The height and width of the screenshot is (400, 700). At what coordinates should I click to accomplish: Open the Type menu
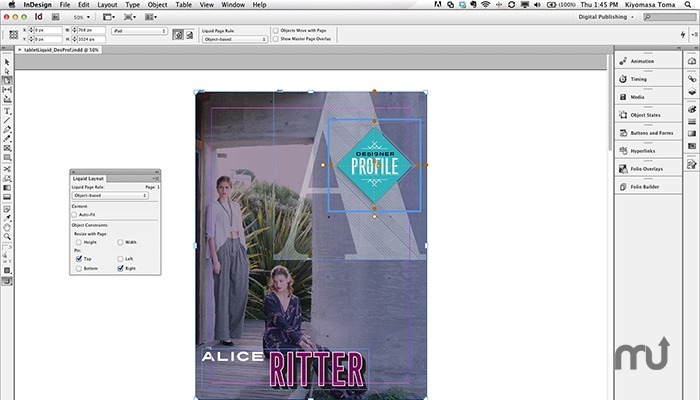point(133,4)
